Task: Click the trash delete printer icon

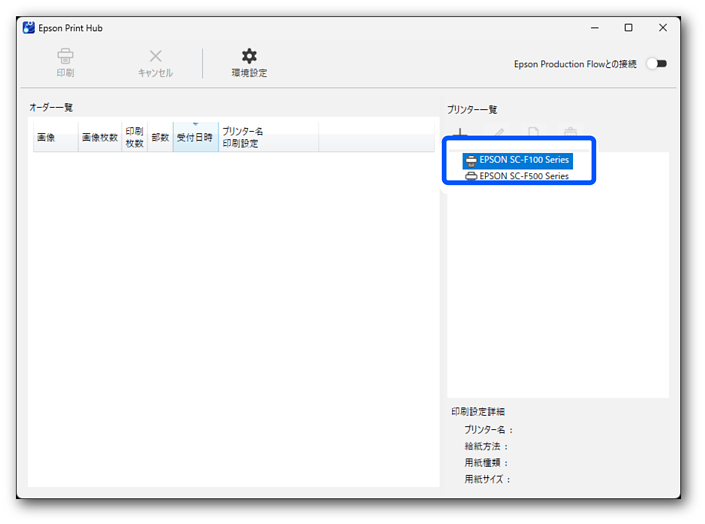Action: pyautogui.click(x=570, y=133)
